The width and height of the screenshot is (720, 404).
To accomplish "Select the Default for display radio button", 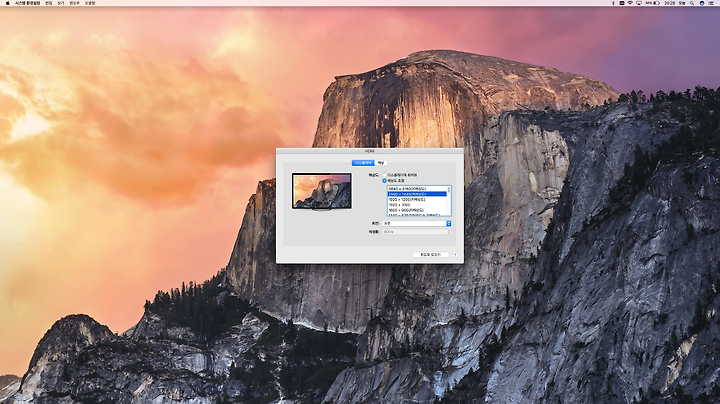I will point(384,175).
